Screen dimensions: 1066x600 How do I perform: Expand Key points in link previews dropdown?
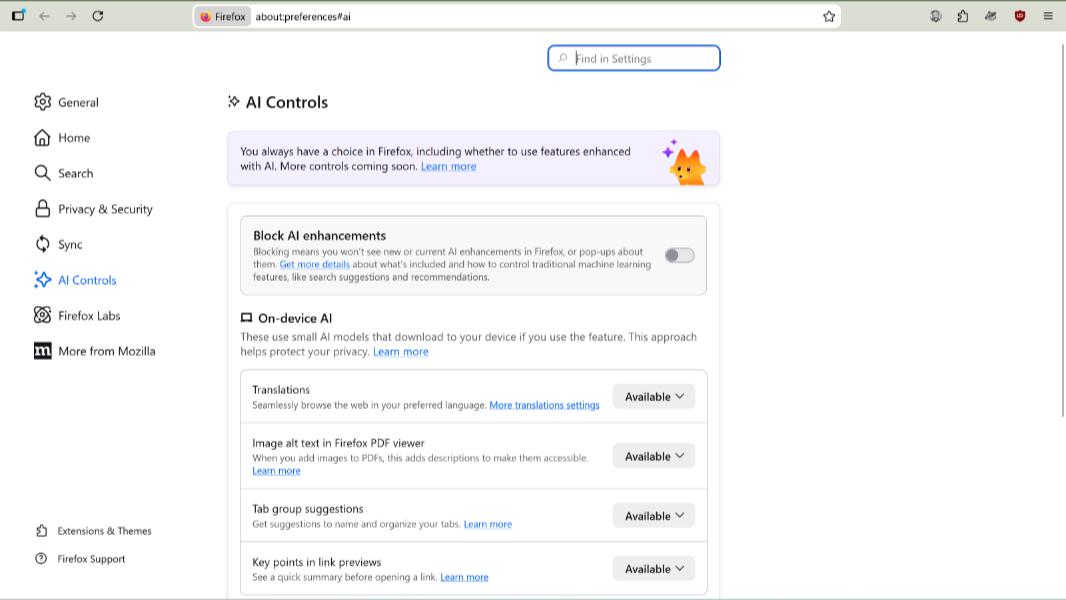point(653,569)
